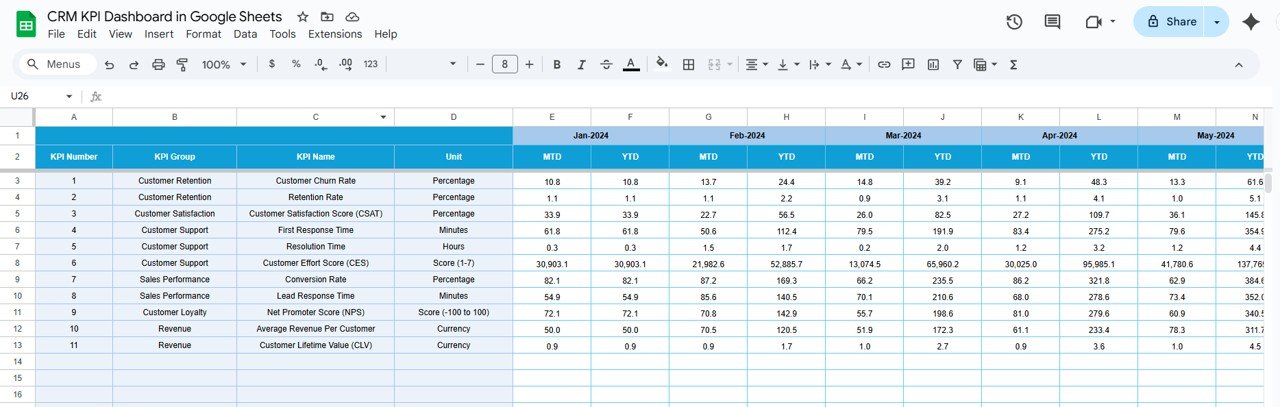Image resolution: width=1280 pixels, height=407 pixels.
Task: Insert a link
Action: (x=884, y=64)
